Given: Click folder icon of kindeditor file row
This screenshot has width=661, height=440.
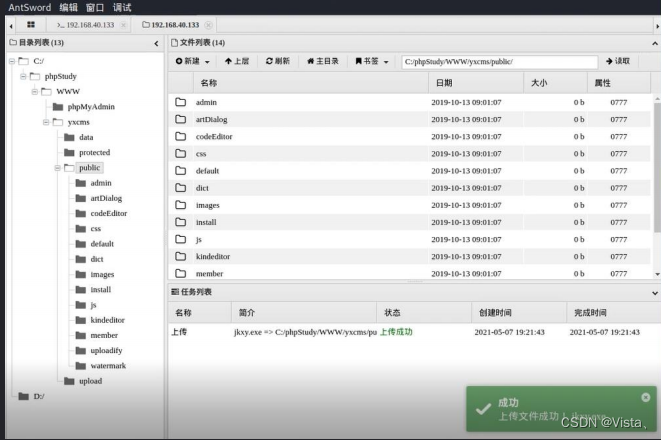Looking at the screenshot, I should pyautogui.click(x=180, y=256).
